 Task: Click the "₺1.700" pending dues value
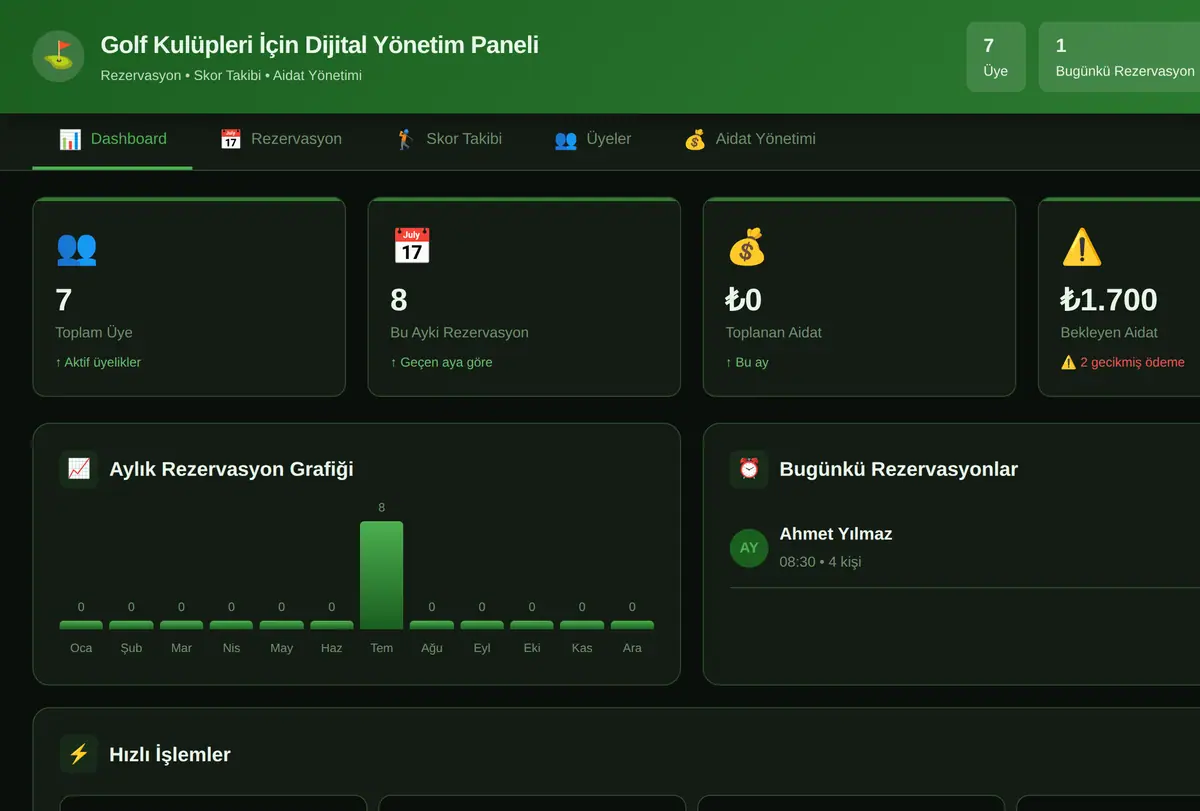click(1109, 300)
